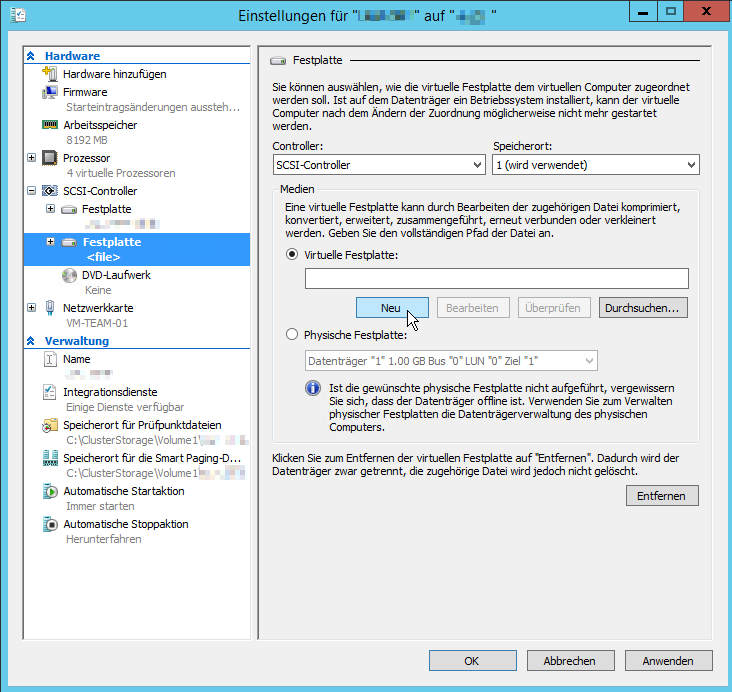Collapse the Hardware section header
The height and width of the screenshot is (692, 732).
coord(32,56)
